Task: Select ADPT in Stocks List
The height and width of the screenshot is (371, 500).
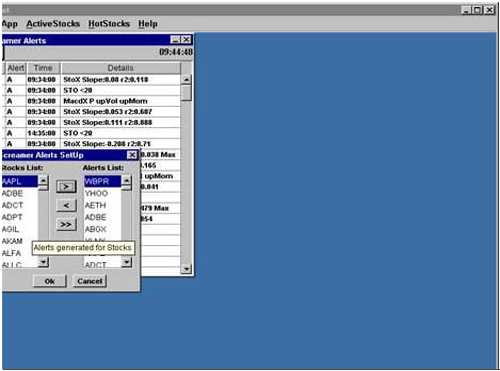Action: 20,217
